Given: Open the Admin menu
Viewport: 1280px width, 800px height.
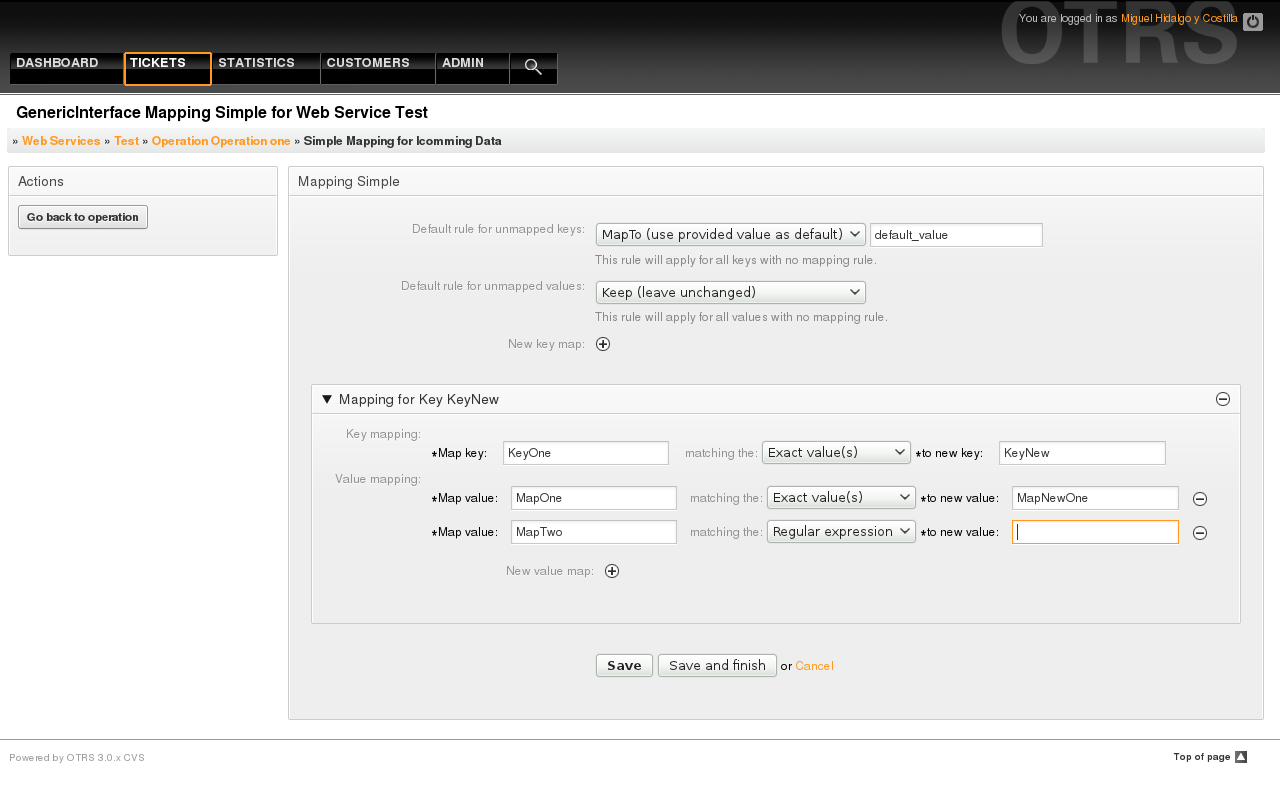Looking at the screenshot, I should coord(472,68).
